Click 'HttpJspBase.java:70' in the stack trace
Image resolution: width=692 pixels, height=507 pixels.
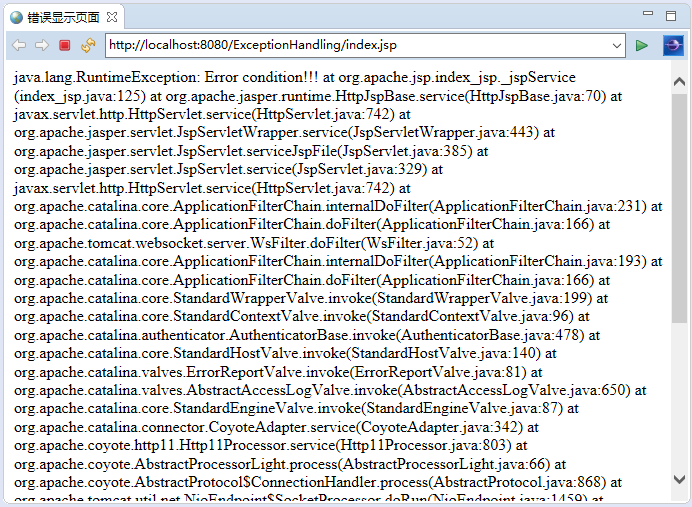click(538, 96)
